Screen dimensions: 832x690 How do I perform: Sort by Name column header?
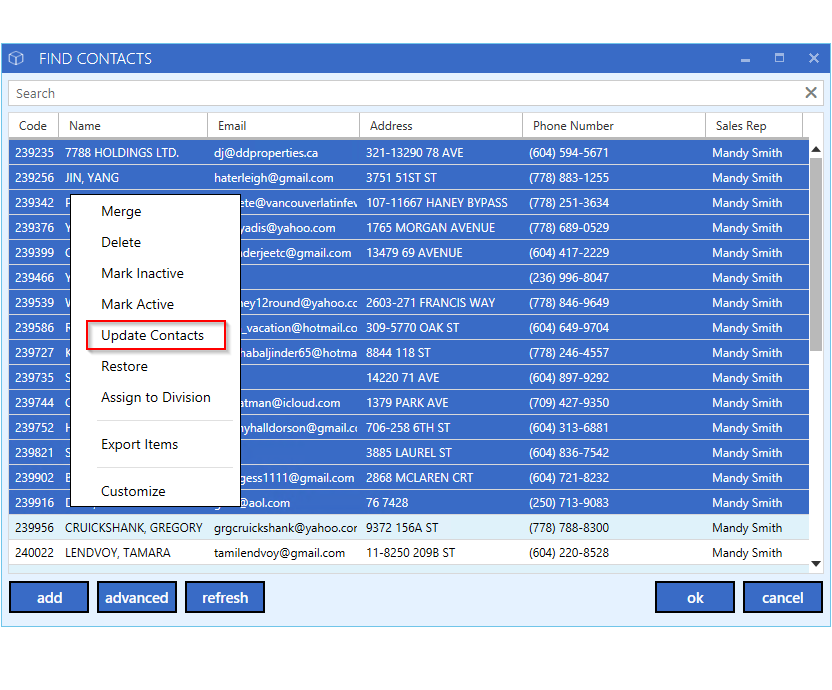(x=133, y=126)
